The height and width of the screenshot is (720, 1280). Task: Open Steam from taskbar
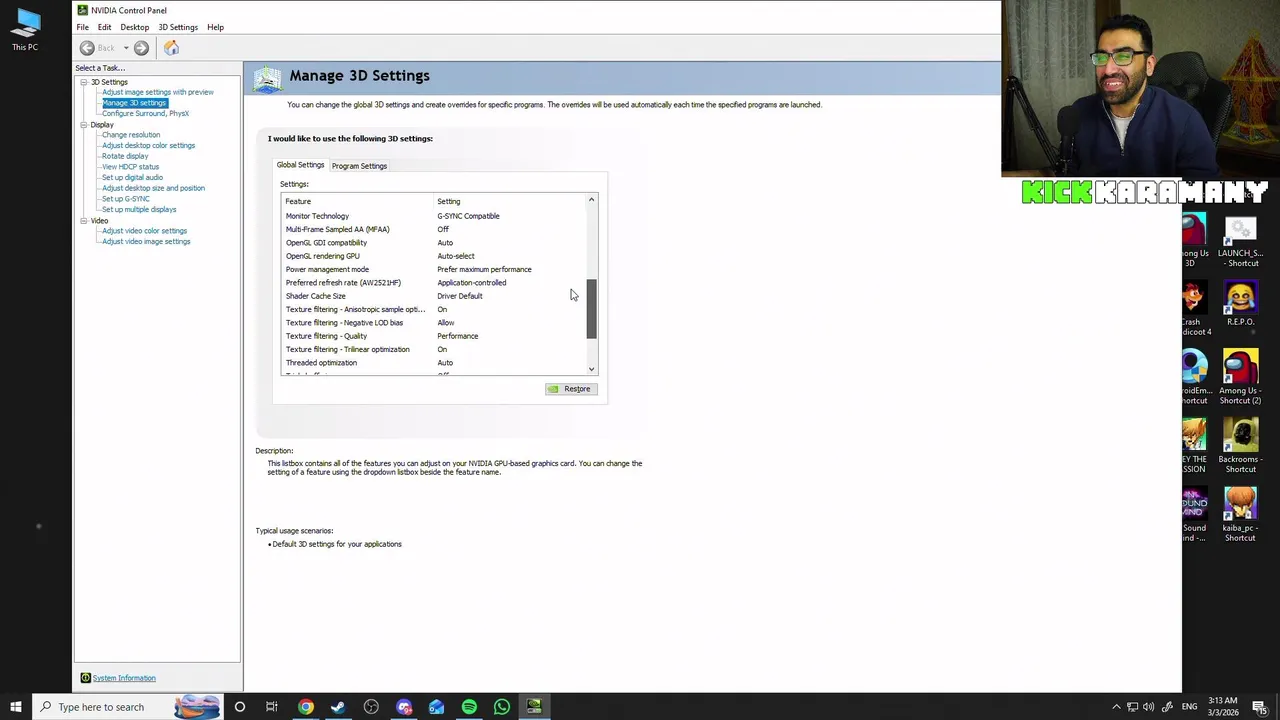(338, 707)
